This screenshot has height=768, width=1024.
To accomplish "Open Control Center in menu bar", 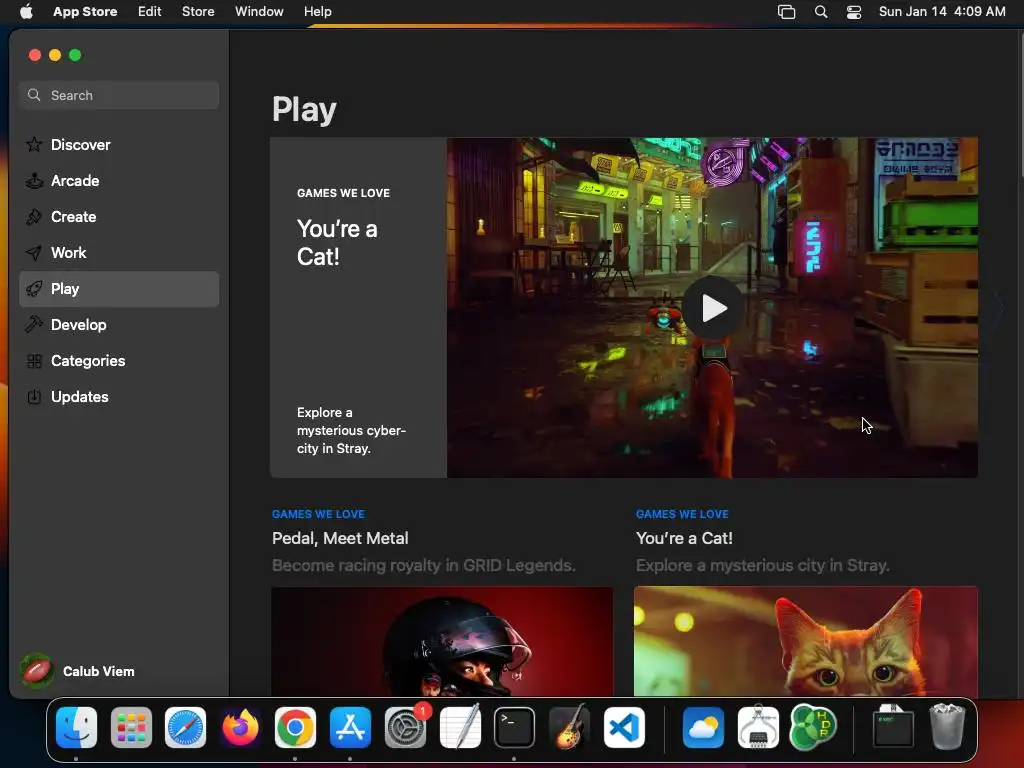I will (x=854, y=12).
